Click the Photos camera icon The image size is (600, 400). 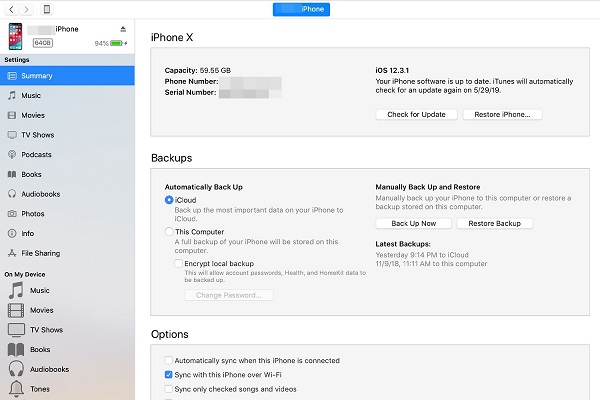[12, 214]
